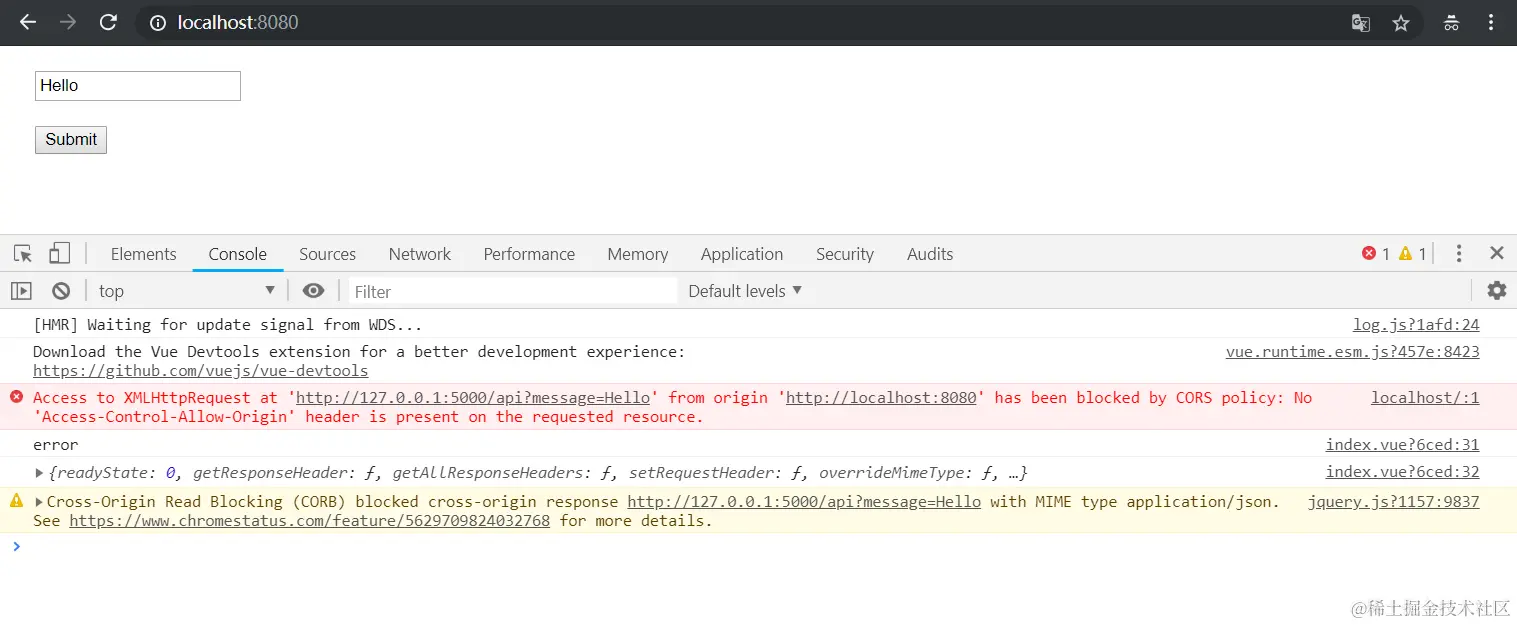
Task: Open API URL link in the CORS error
Action: 473,398
